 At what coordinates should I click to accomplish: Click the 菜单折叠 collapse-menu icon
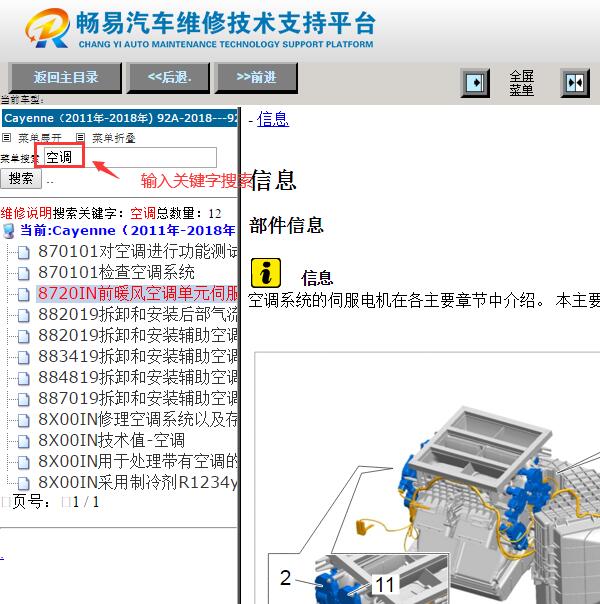pyautogui.click(x=80, y=137)
